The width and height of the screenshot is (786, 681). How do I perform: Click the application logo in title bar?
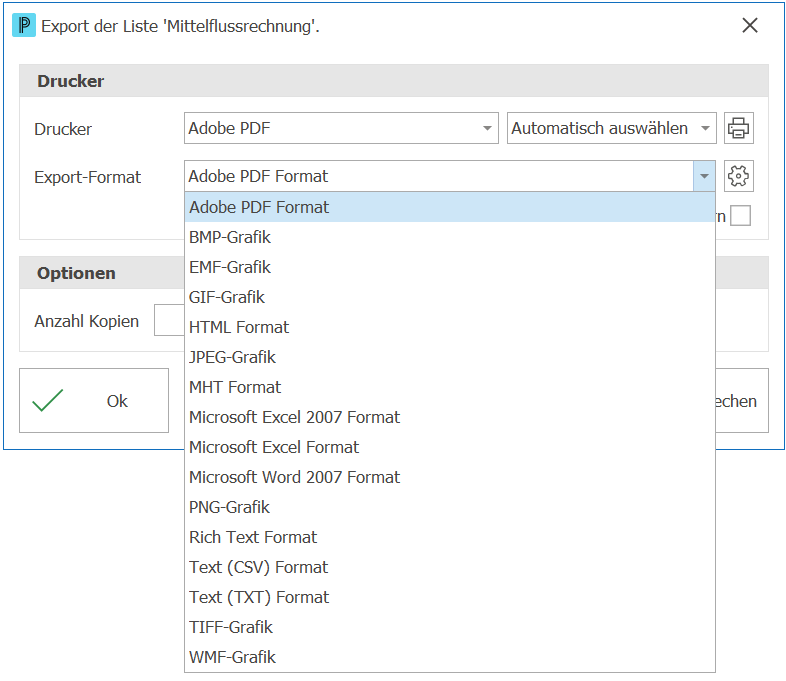[24, 26]
